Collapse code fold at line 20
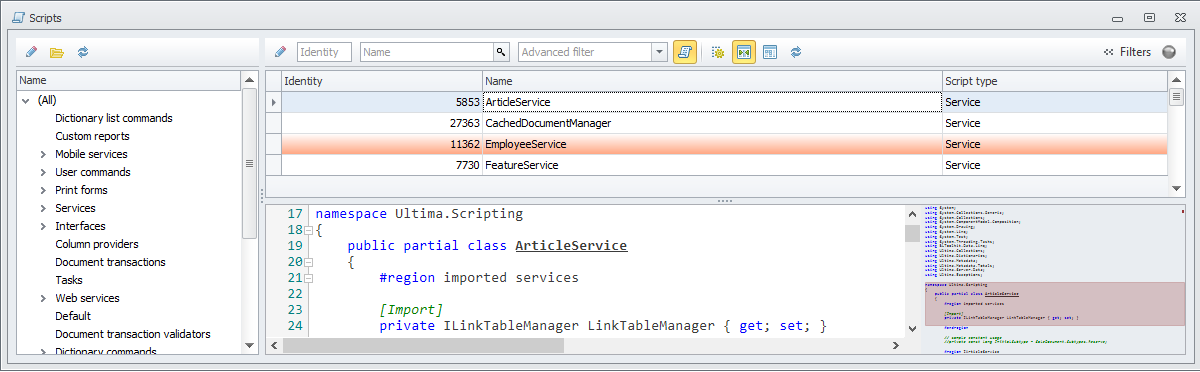Image resolution: width=1200 pixels, height=372 pixels. click(x=308, y=263)
